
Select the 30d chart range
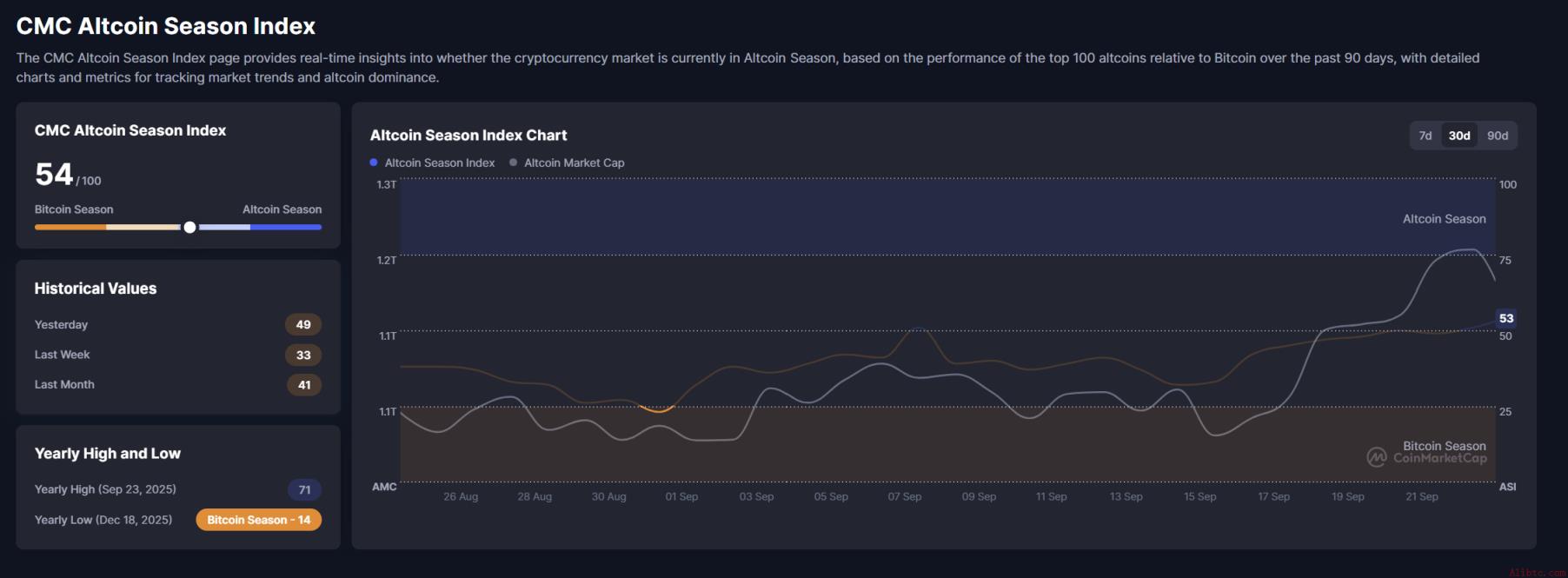[x=1459, y=136]
